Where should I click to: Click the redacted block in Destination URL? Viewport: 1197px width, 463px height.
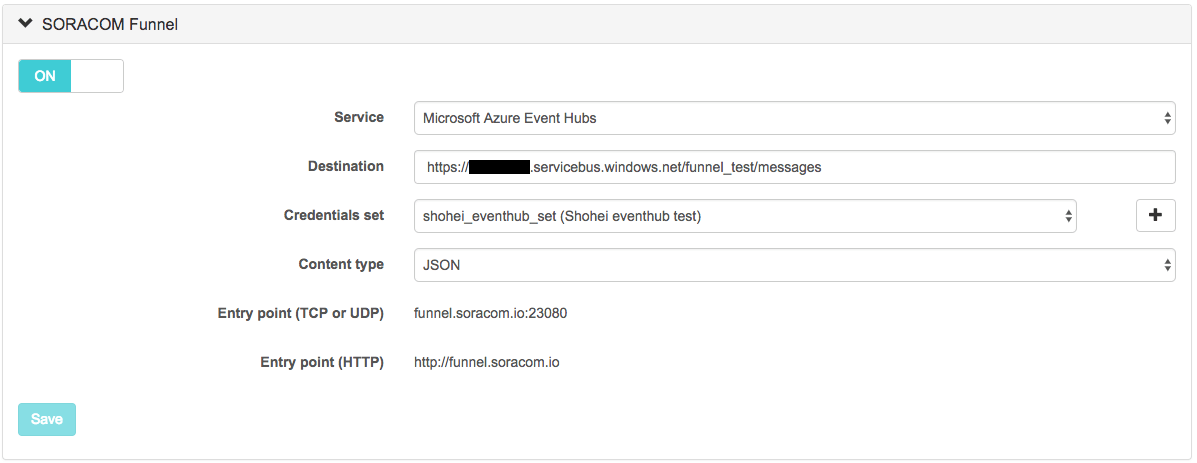[499, 167]
